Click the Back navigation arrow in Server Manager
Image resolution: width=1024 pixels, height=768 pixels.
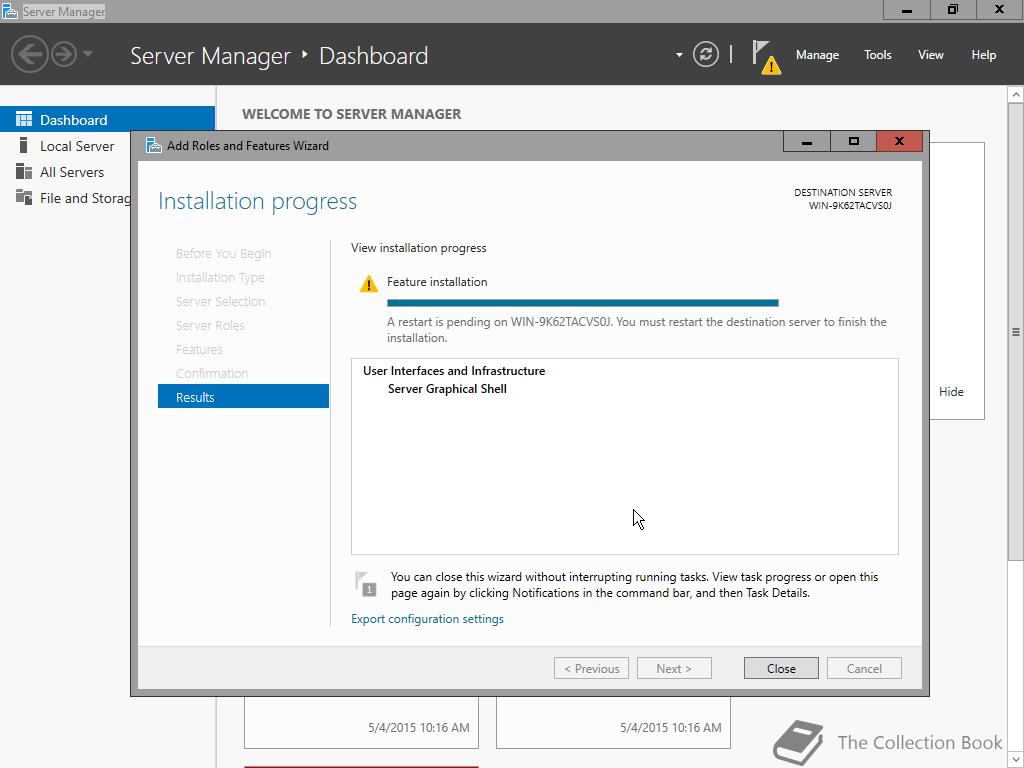pos(29,54)
